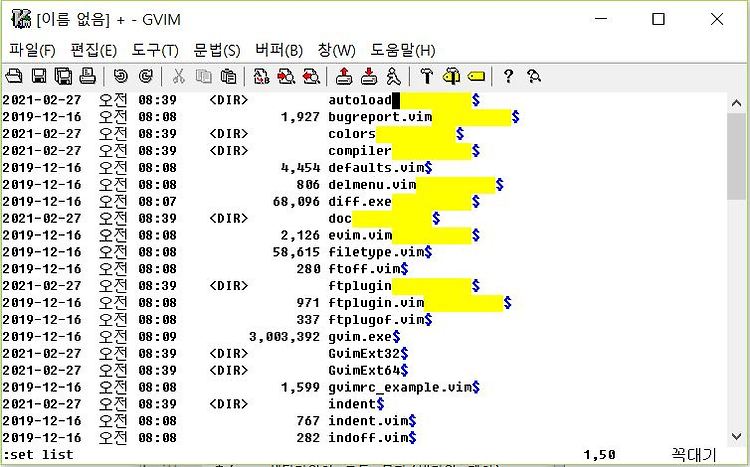Click on 'GvimExt32' directory name
This screenshot has width=750, height=467.
pyautogui.click(x=364, y=353)
